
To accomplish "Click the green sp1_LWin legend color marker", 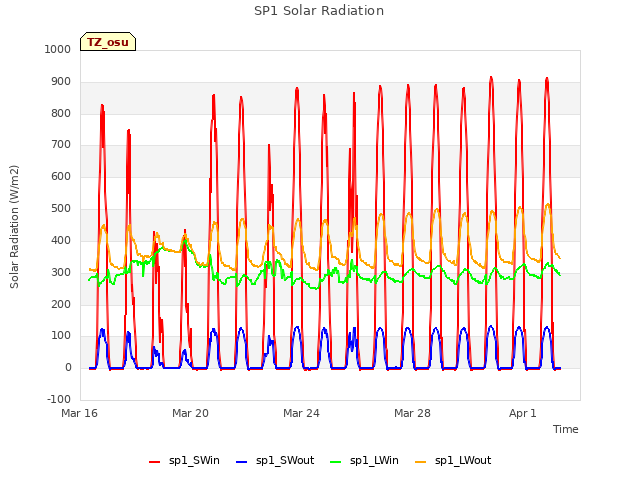I will (x=336, y=462).
